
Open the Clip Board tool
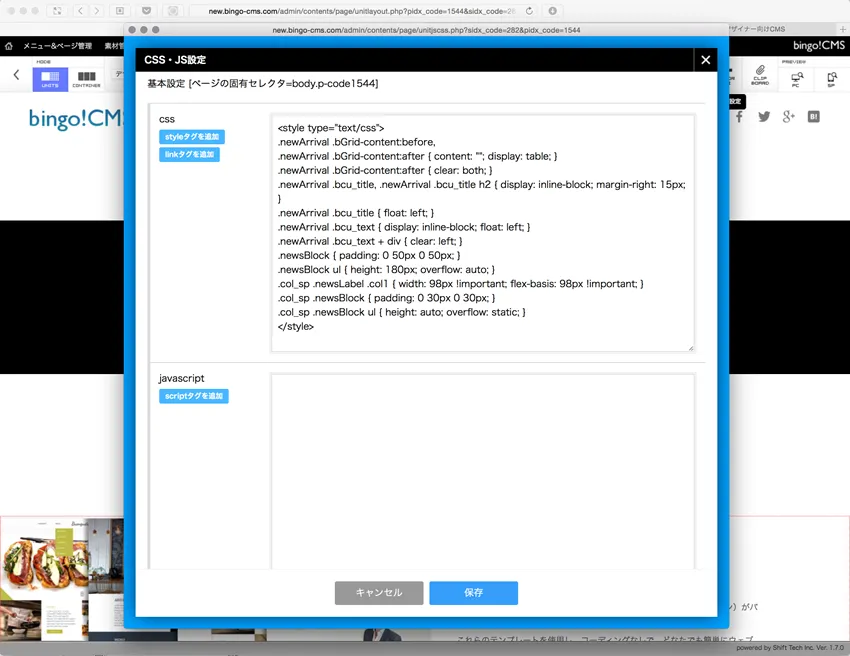coord(760,79)
